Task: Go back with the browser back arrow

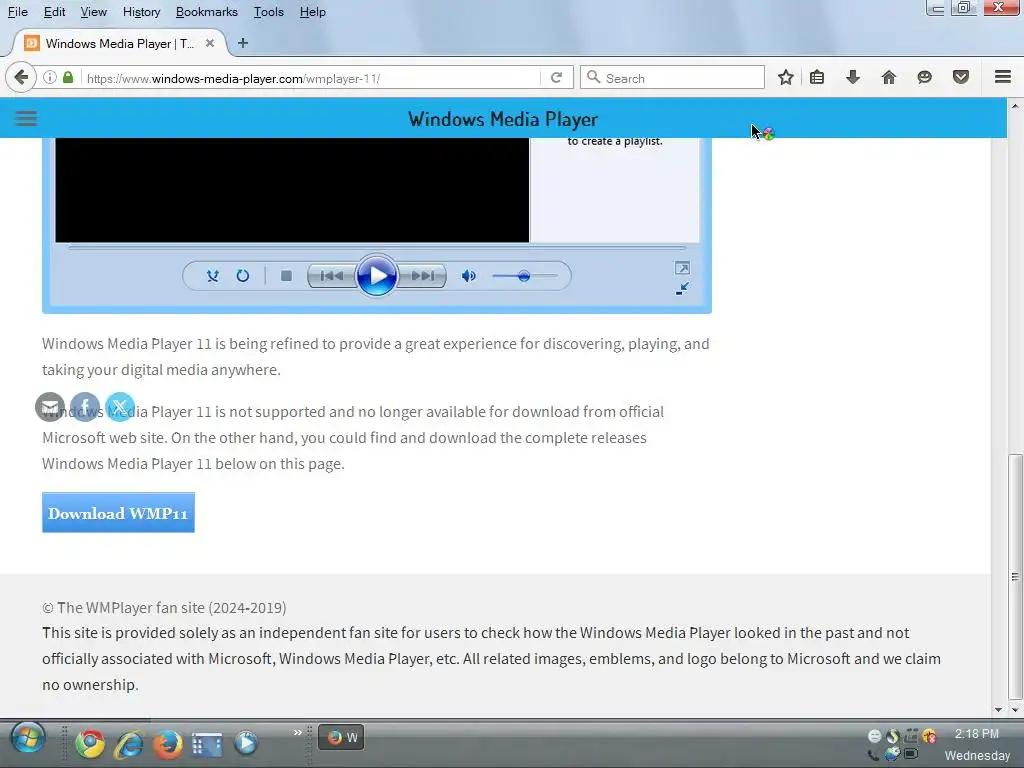Action: (21, 77)
